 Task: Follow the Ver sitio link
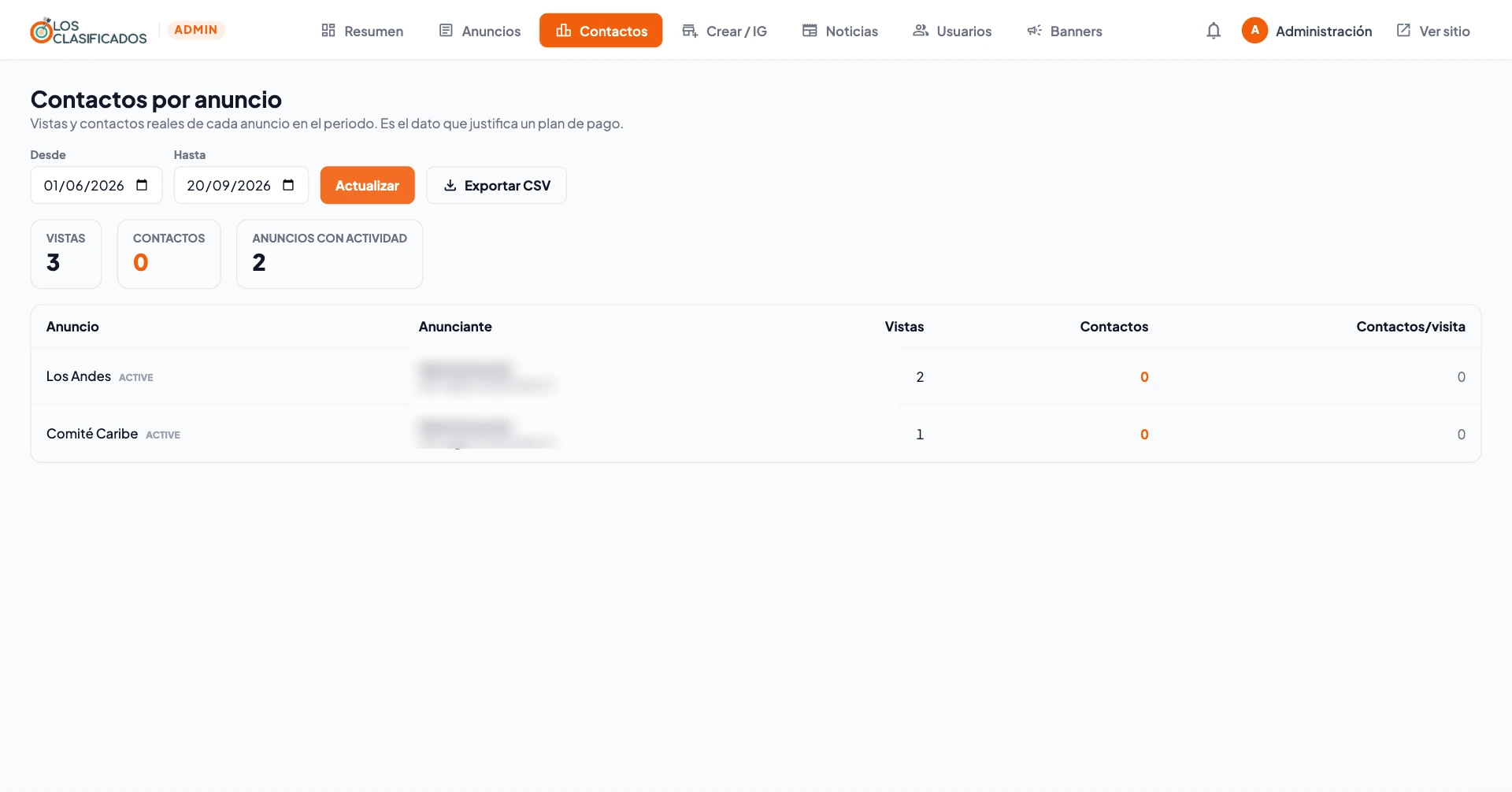tap(1433, 31)
